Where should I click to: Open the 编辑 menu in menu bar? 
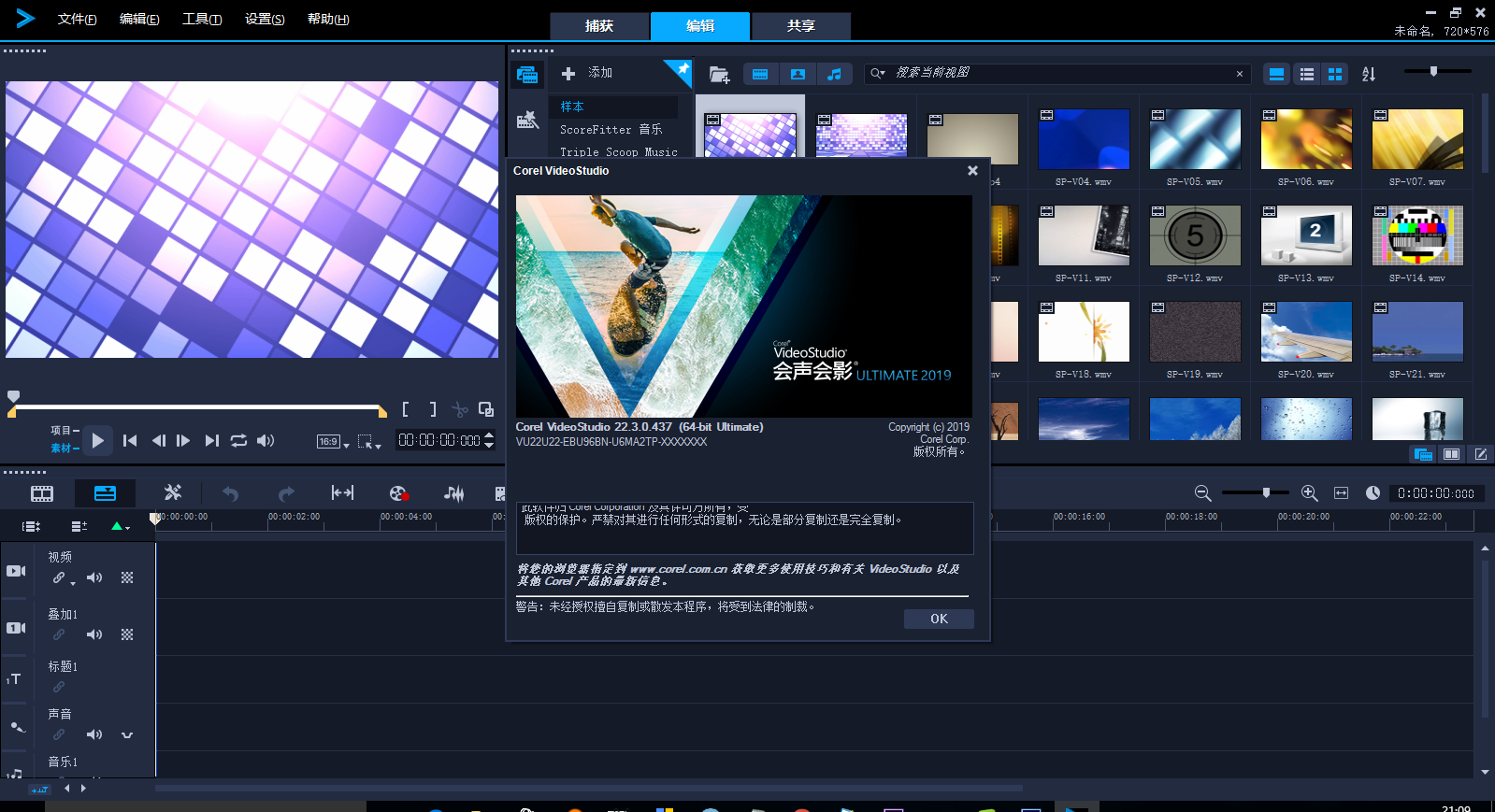click(139, 19)
